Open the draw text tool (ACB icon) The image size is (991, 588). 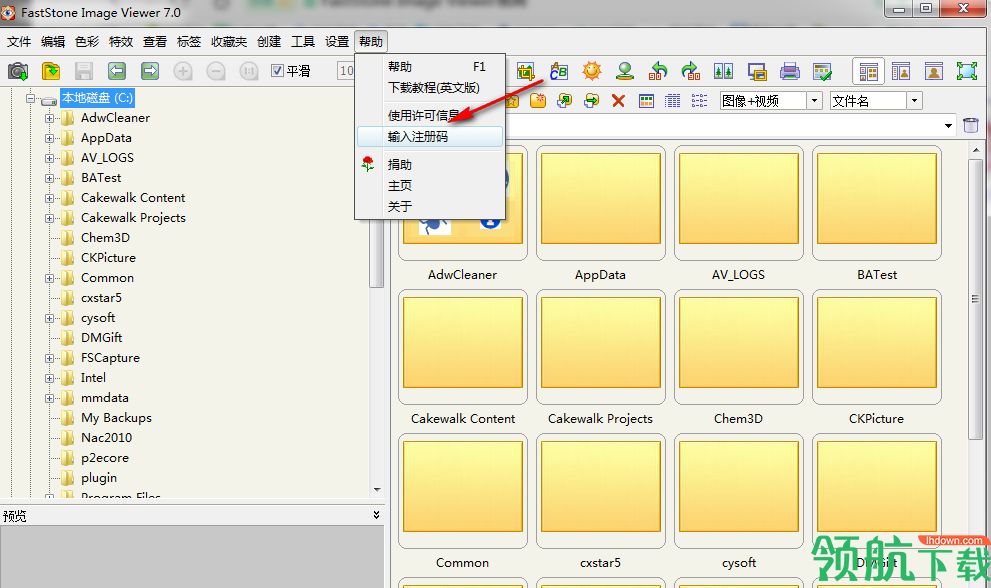coord(559,71)
